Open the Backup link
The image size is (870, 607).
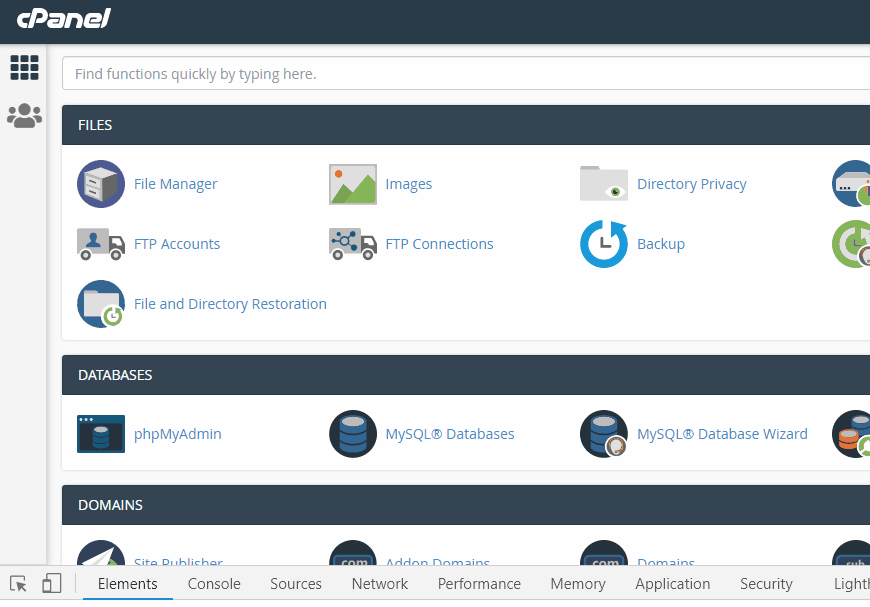pyautogui.click(x=661, y=244)
